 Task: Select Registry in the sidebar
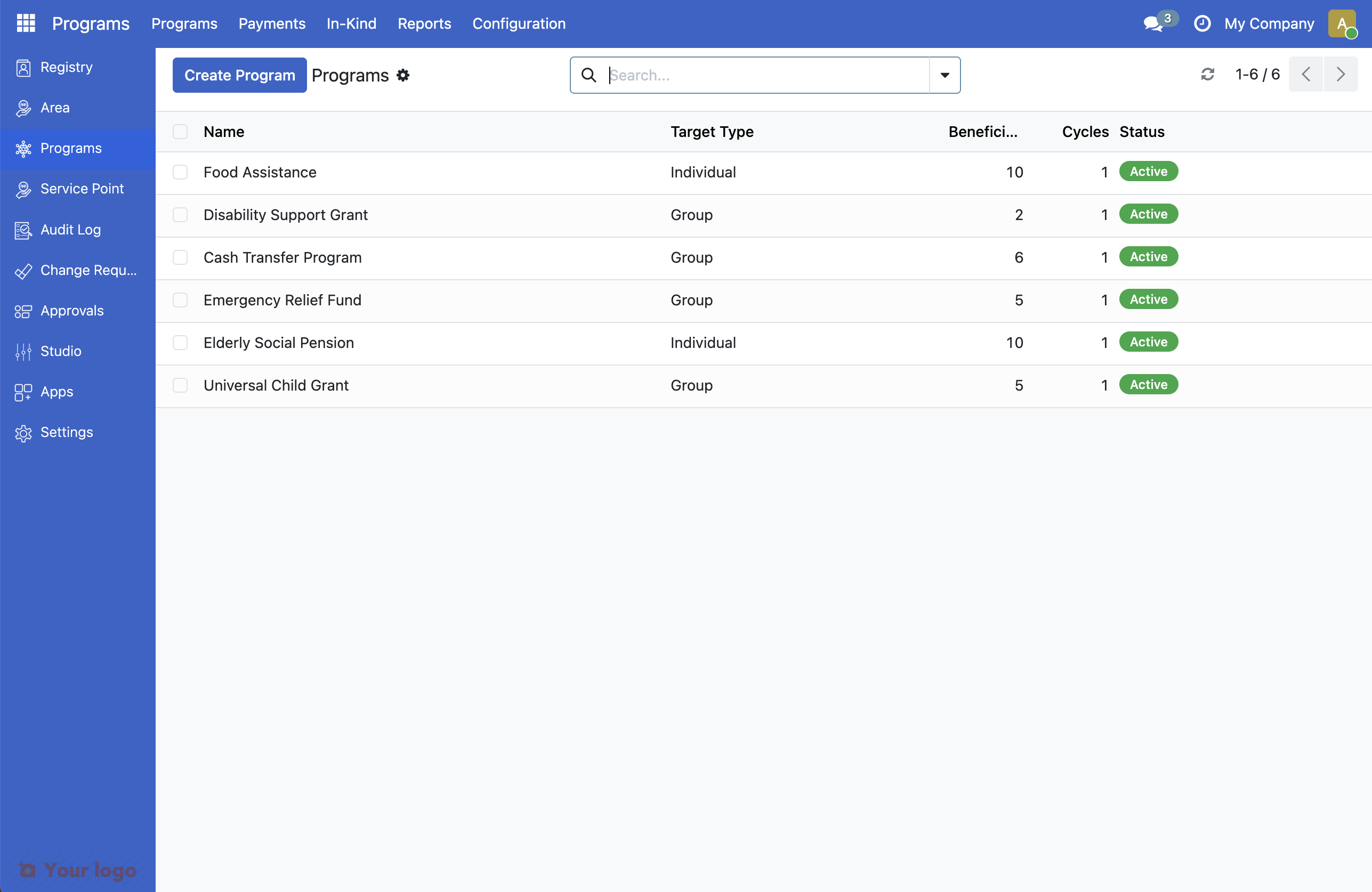click(x=65, y=67)
